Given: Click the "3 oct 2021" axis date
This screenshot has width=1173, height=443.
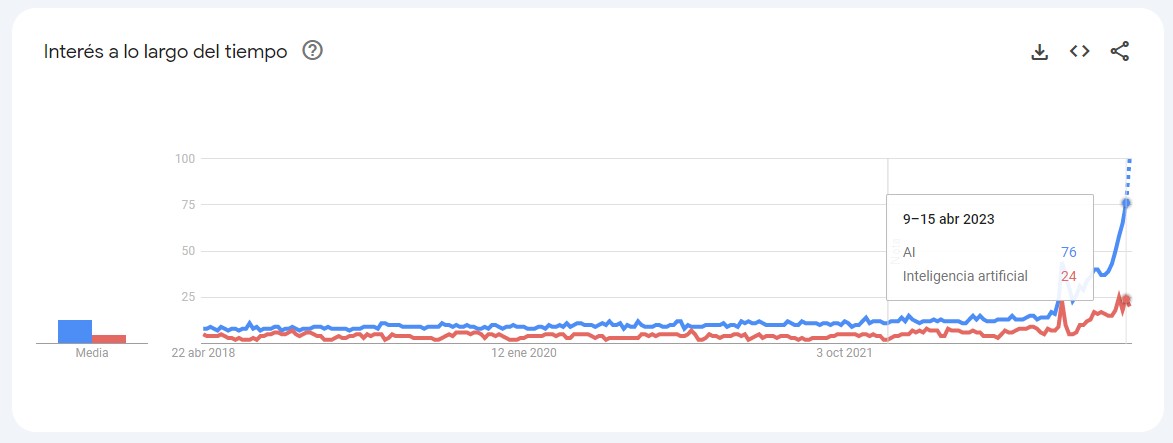Looking at the screenshot, I should point(844,353).
